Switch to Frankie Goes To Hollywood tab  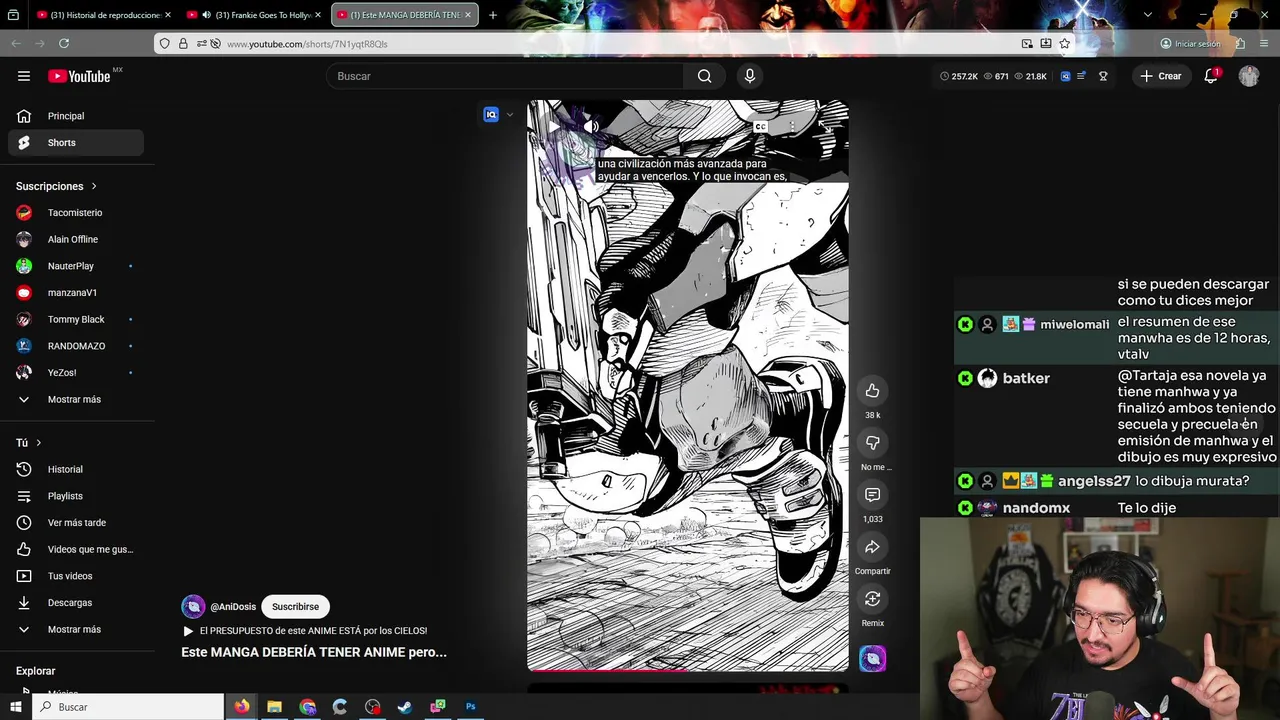pyautogui.click(x=255, y=15)
